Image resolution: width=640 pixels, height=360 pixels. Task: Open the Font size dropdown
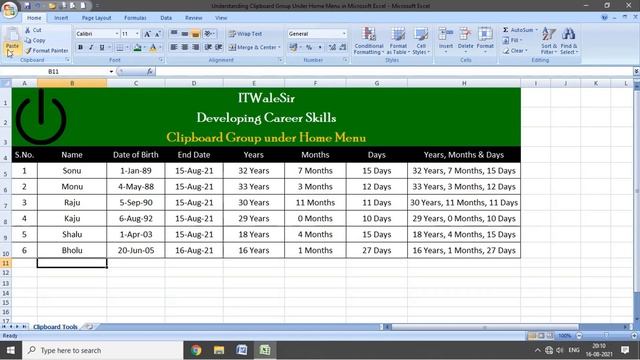[x=137, y=34]
